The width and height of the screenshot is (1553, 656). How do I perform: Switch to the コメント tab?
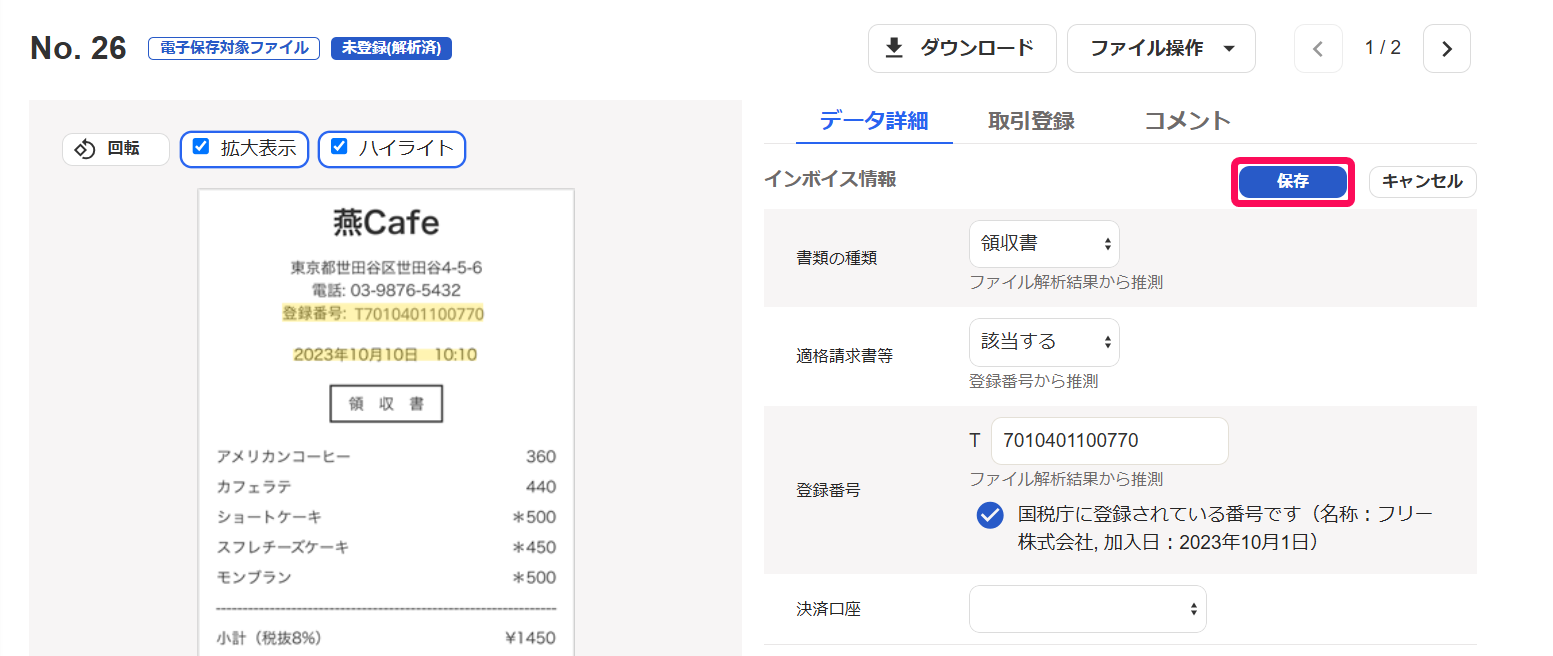click(1187, 122)
